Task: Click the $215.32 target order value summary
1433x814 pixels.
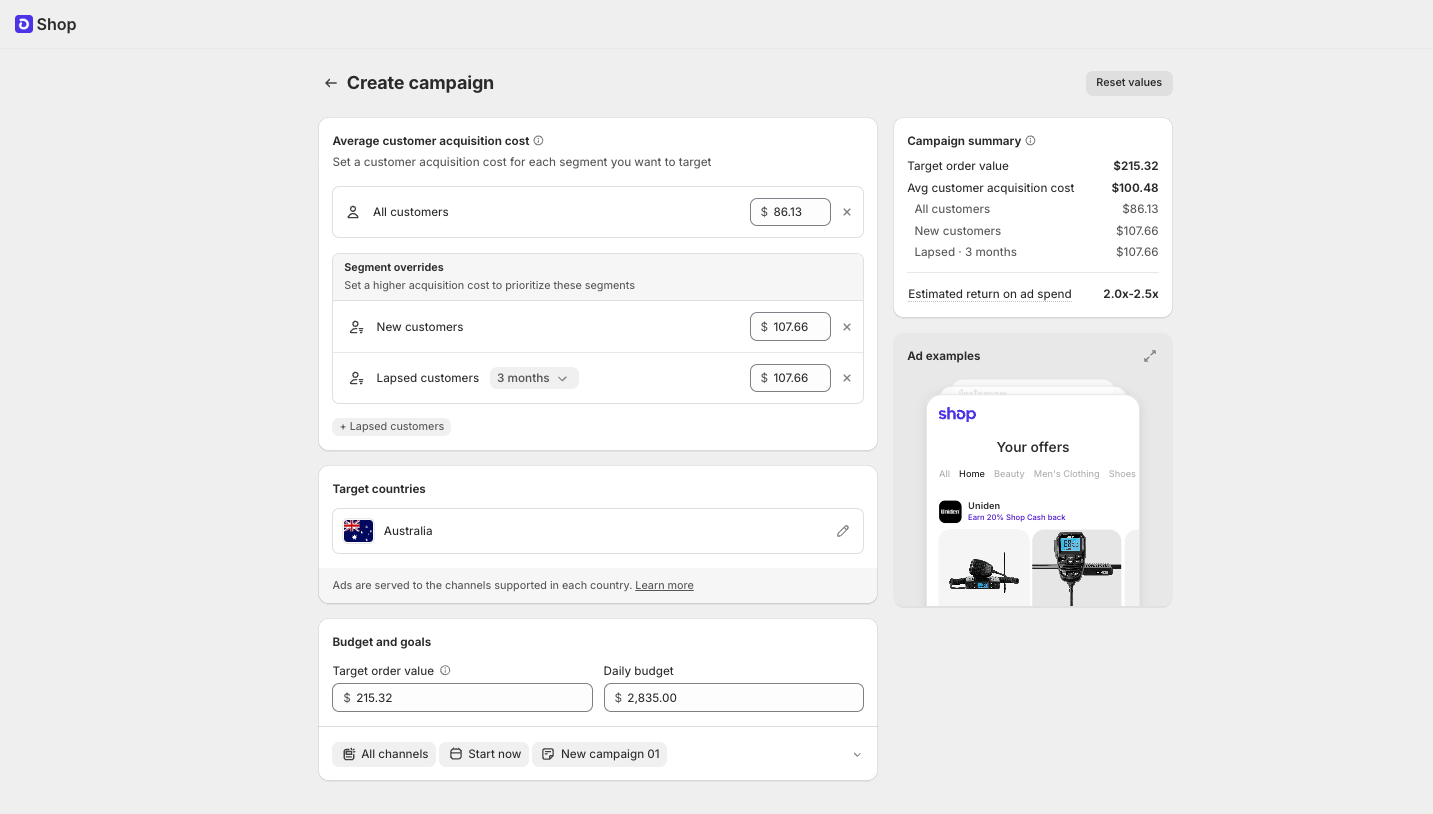Action: pyautogui.click(x=1135, y=166)
